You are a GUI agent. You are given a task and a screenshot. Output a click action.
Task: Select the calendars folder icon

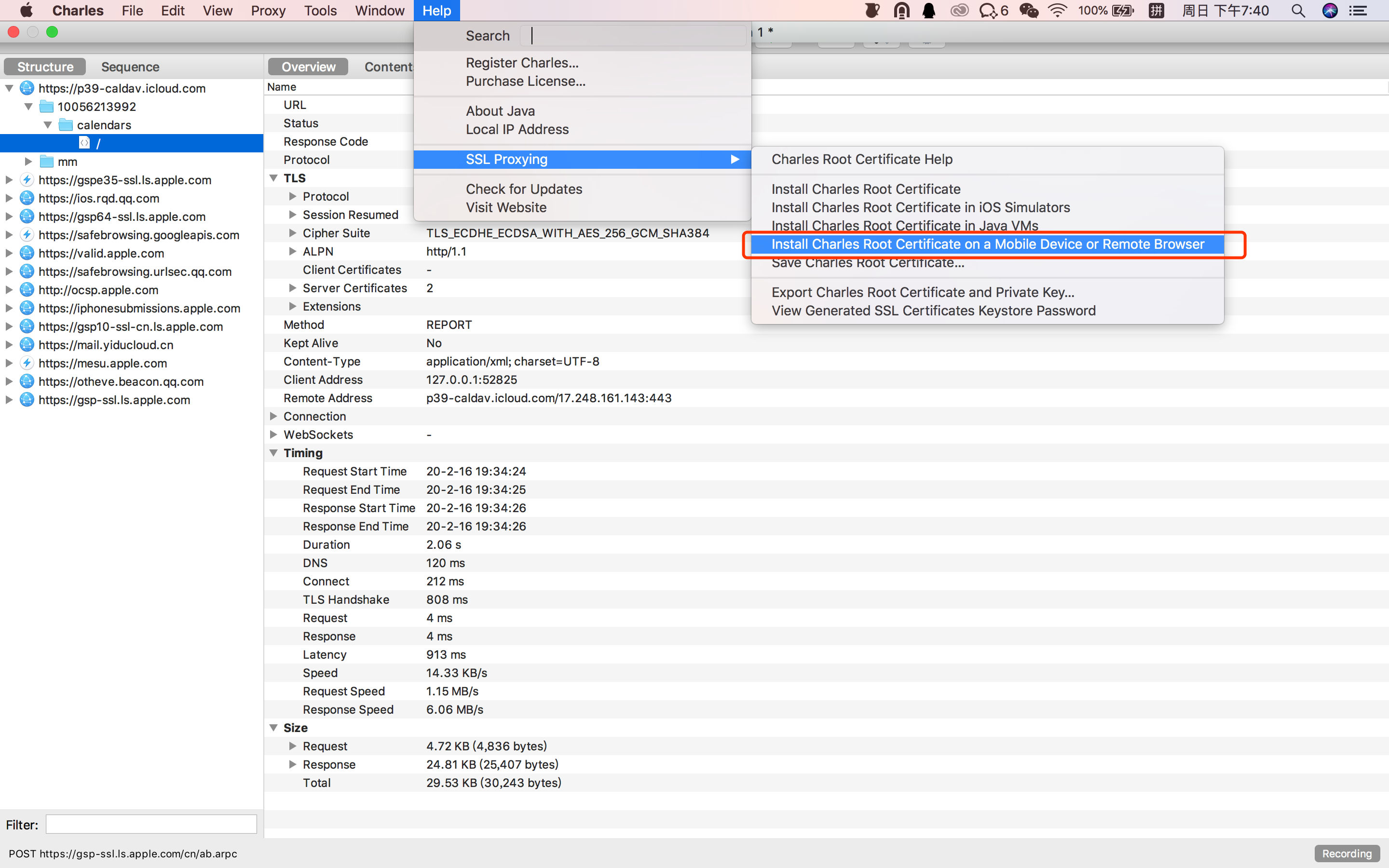66,125
